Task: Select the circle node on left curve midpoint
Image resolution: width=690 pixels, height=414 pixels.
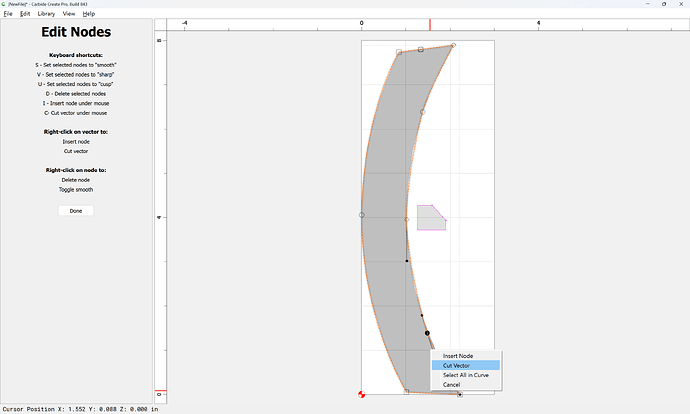Action: 362,215
